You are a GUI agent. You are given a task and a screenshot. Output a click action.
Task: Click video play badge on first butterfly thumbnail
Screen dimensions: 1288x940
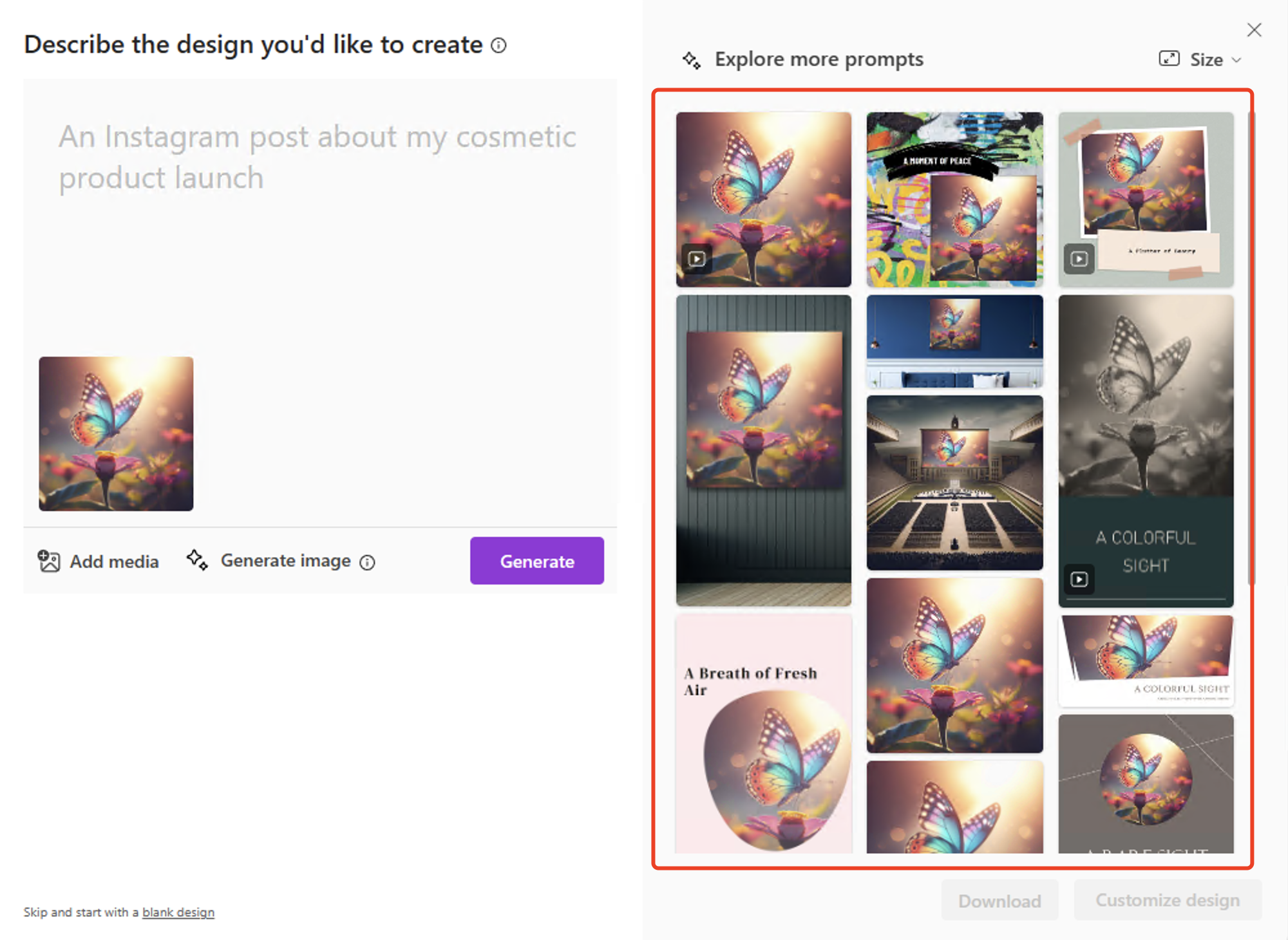697,259
